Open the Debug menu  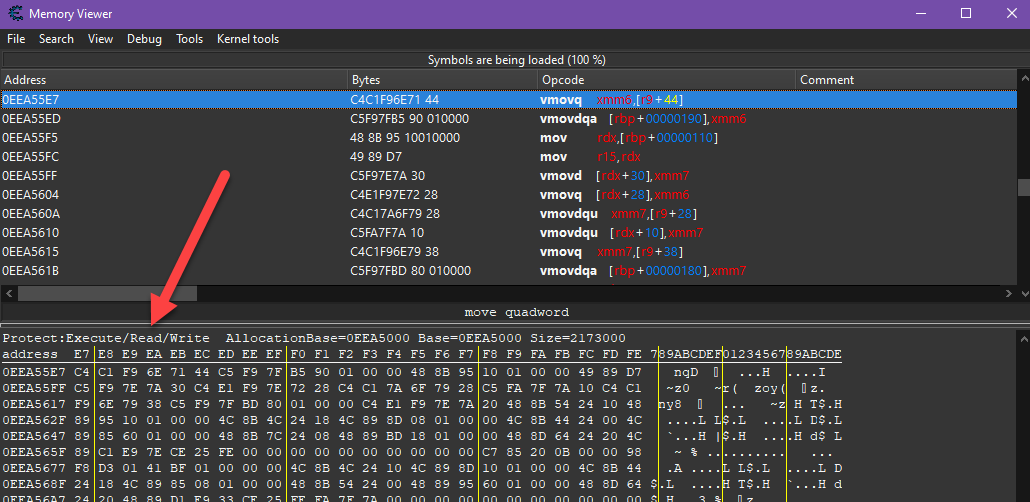pyautogui.click(x=145, y=39)
